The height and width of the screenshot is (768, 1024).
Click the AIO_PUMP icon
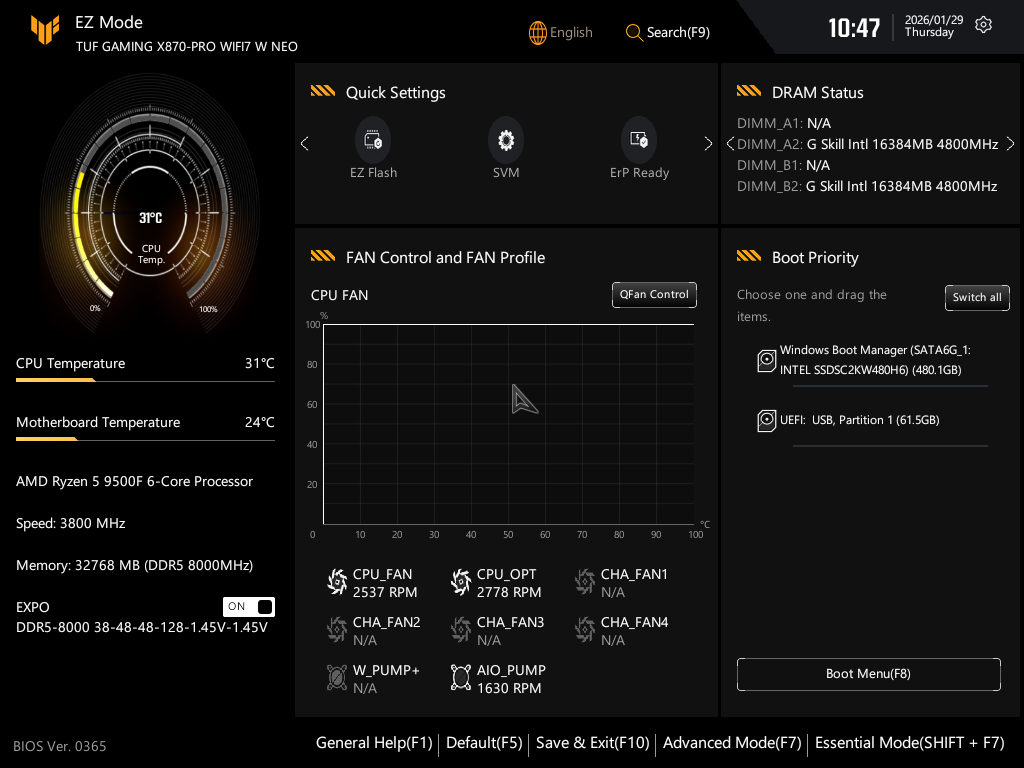(x=461, y=678)
